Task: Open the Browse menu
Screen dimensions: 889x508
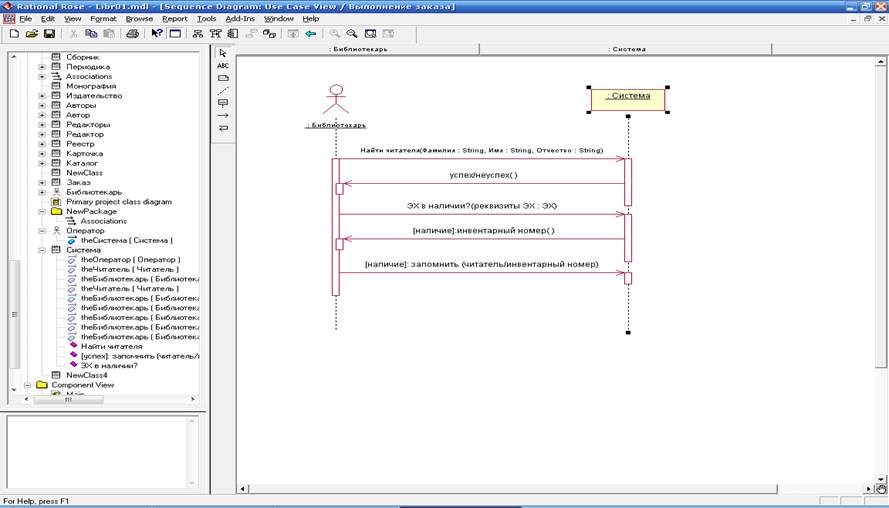Action: (x=139, y=19)
